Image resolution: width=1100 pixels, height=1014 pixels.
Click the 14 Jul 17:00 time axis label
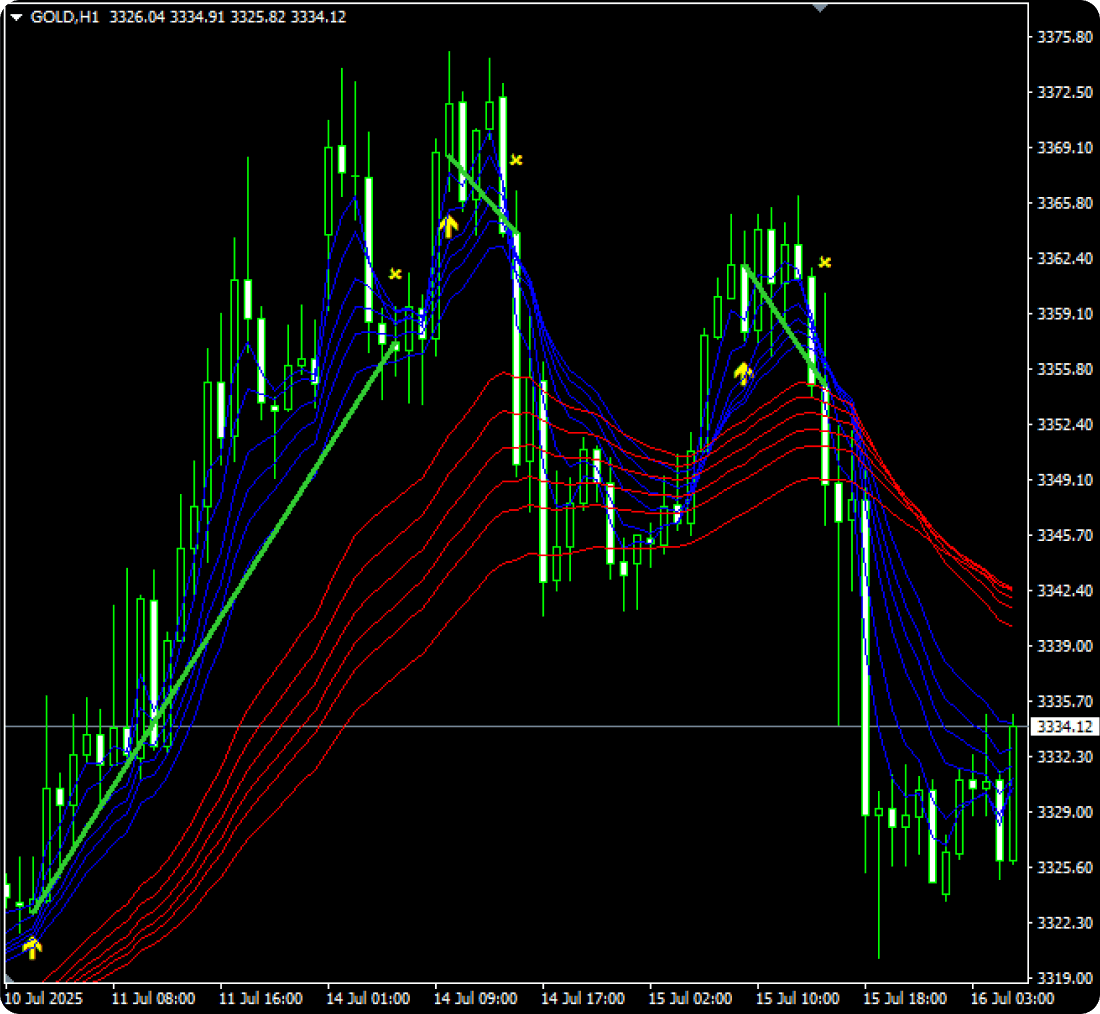[582, 998]
